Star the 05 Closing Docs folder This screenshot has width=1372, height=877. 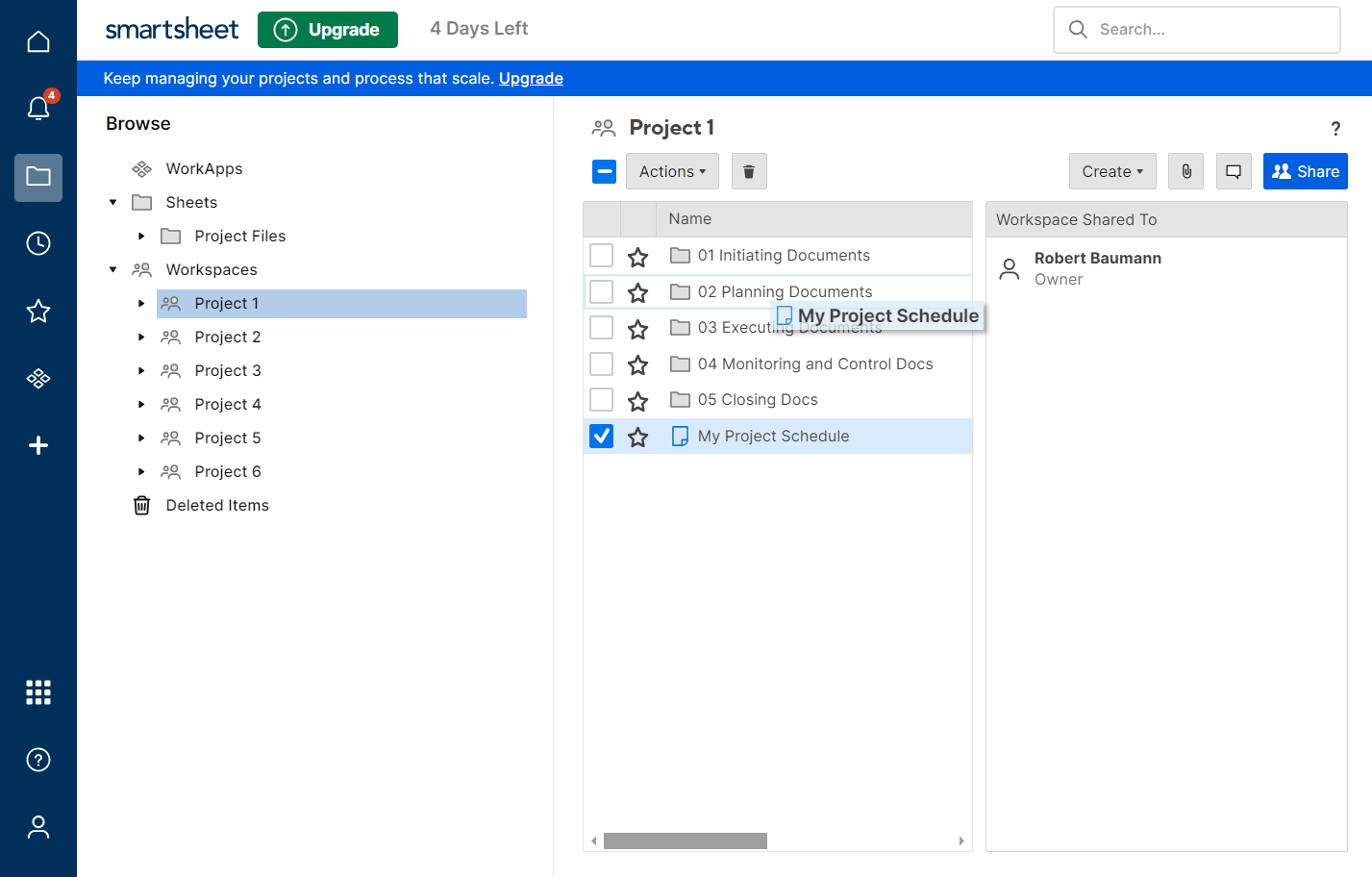coord(637,401)
